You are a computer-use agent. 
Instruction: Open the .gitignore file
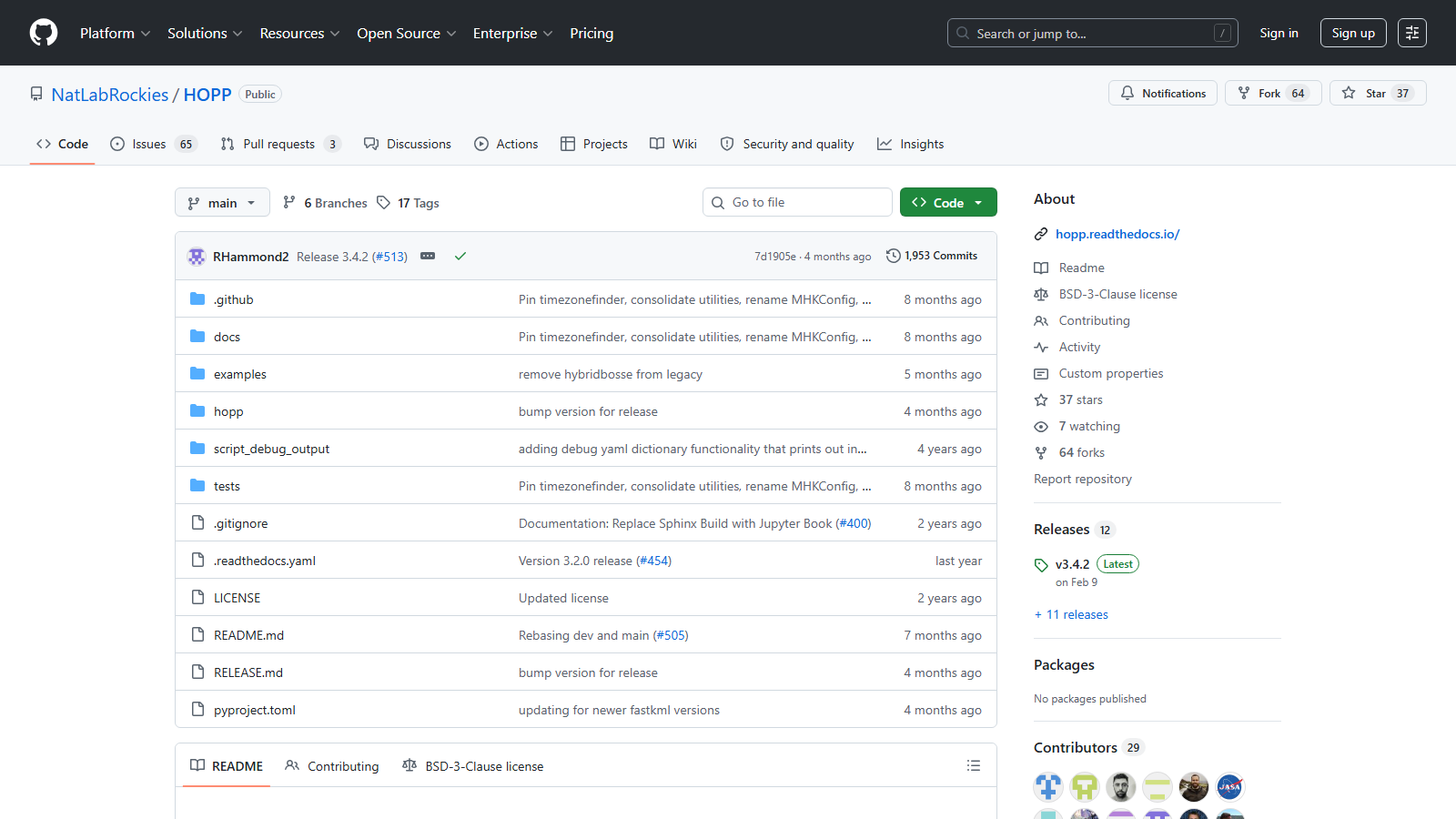[241, 523]
